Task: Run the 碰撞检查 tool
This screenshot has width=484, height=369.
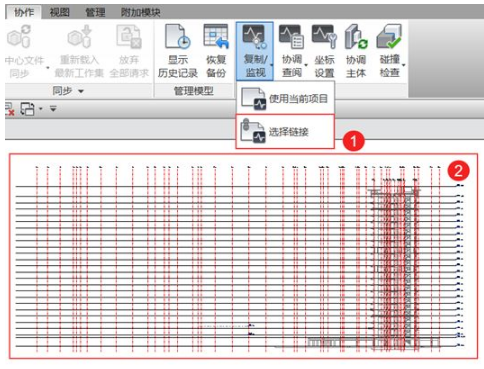Action: click(x=389, y=51)
